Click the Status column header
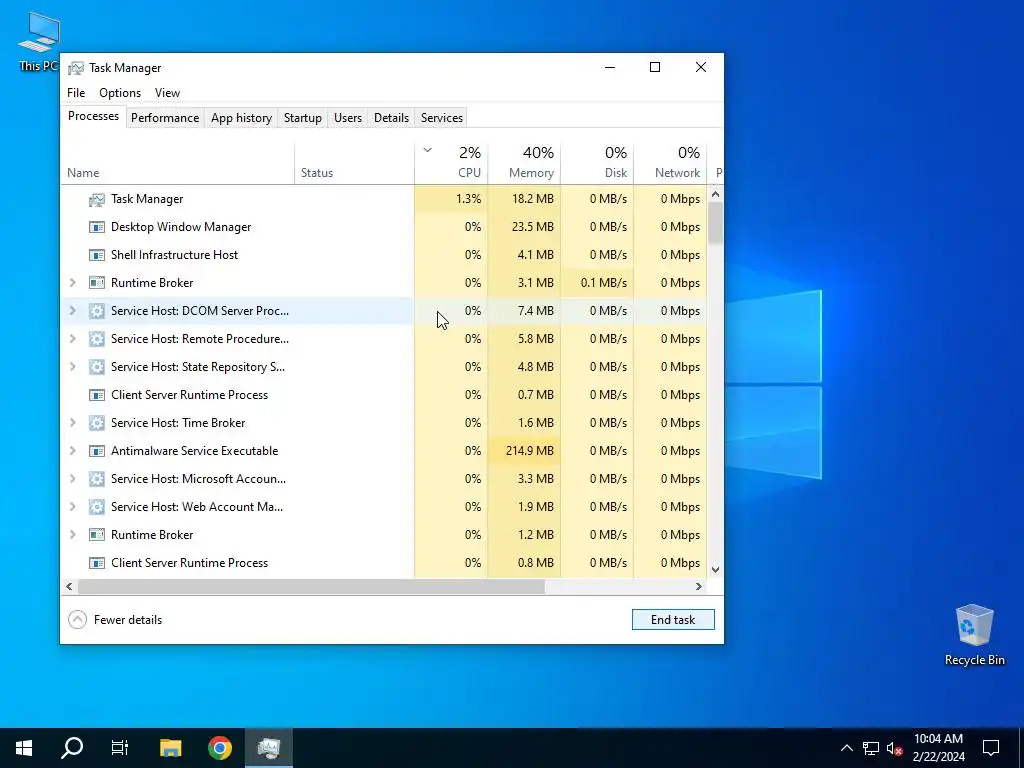 [x=355, y=163]
